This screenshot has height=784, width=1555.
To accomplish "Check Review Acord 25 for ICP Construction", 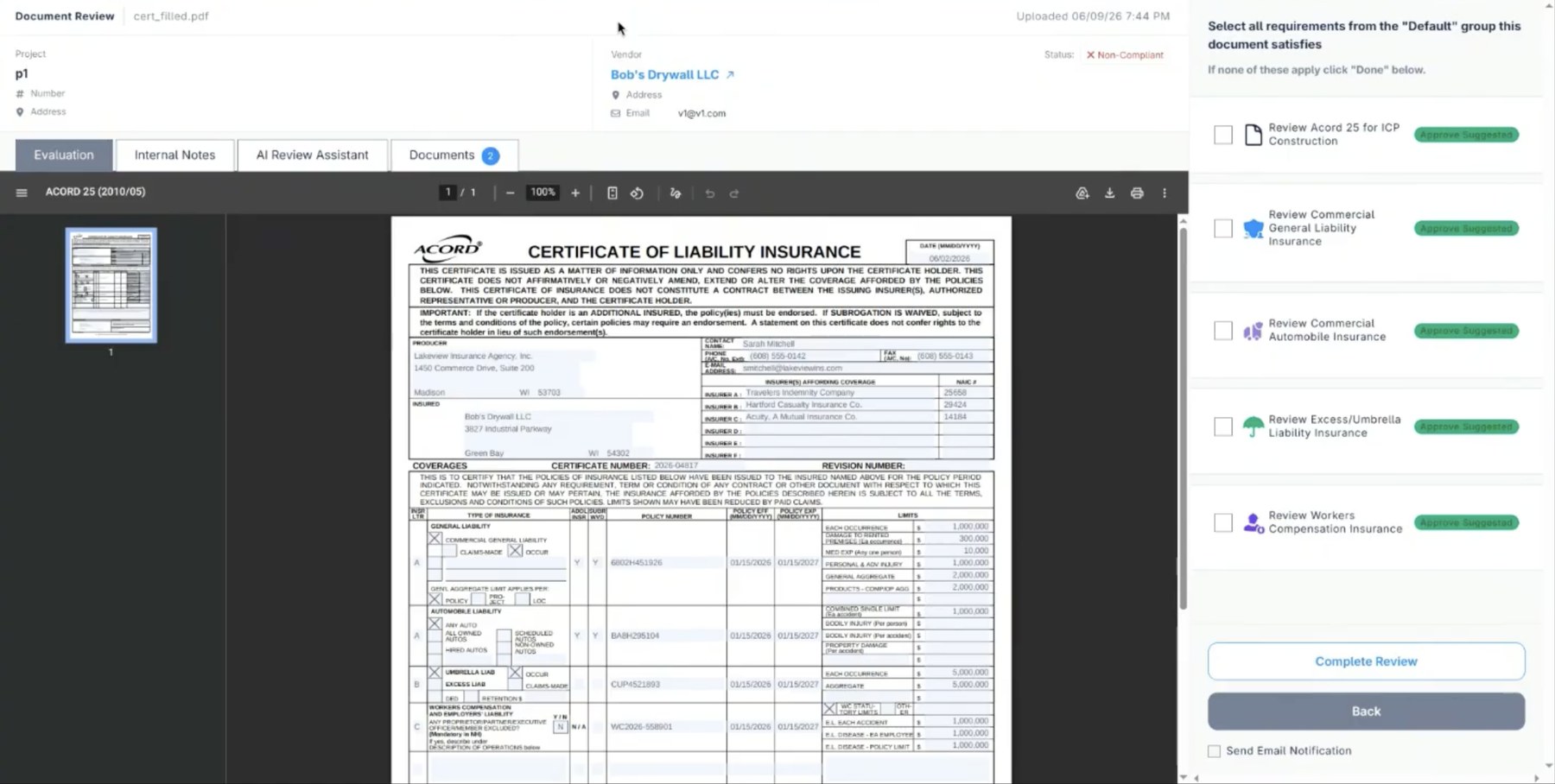I will tap(1223, 135).
